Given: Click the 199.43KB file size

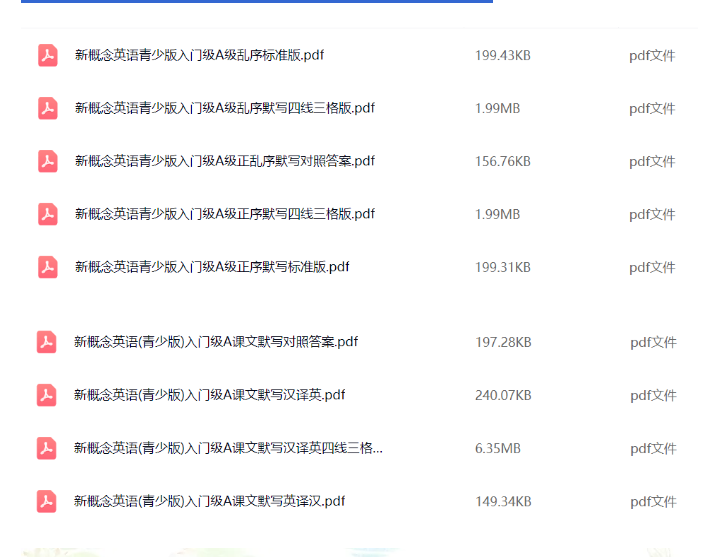Looking at the screenshot, I should coord(503,56).
